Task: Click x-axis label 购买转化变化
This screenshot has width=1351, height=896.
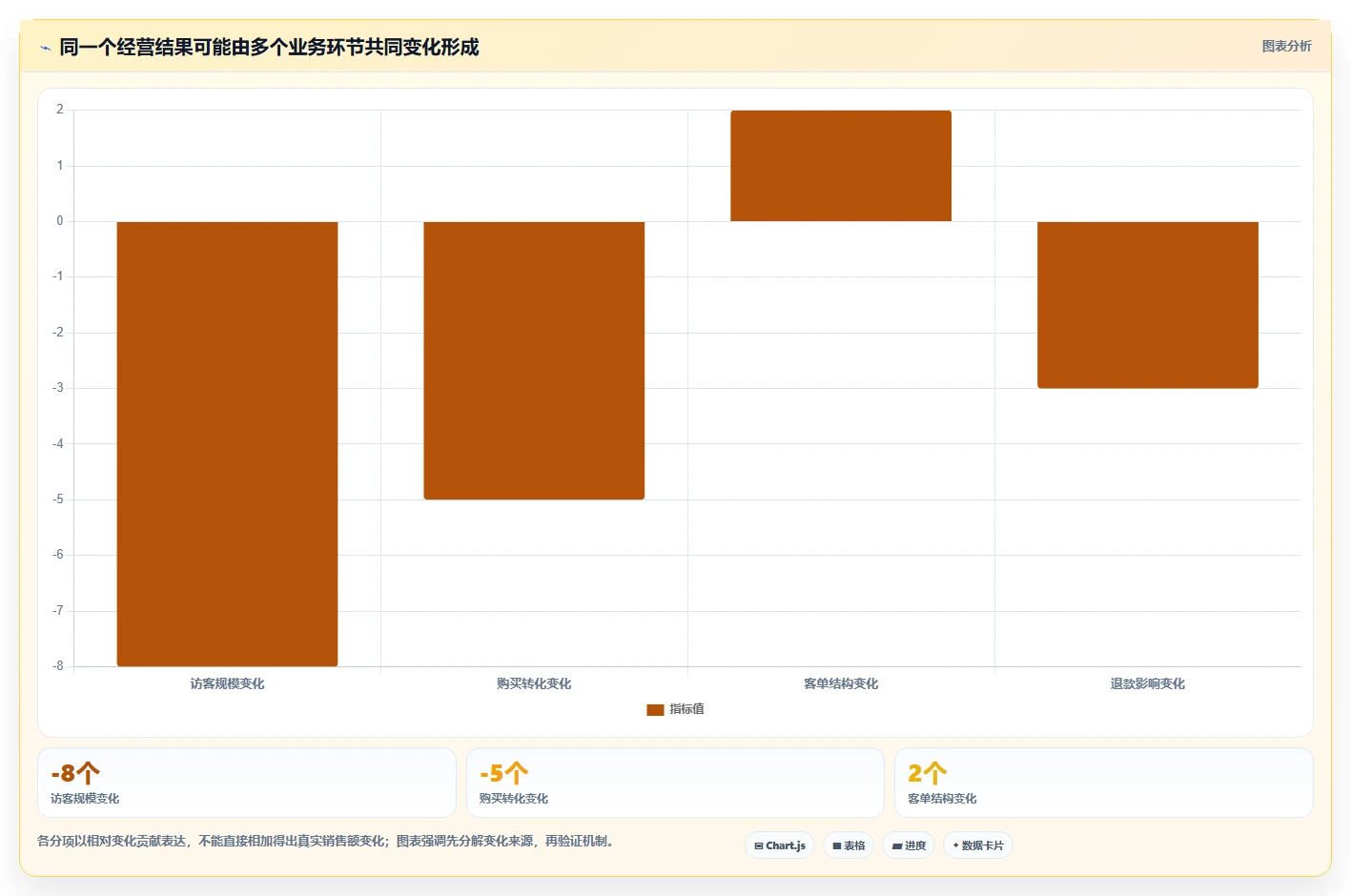Action: [x=534, y=683]
